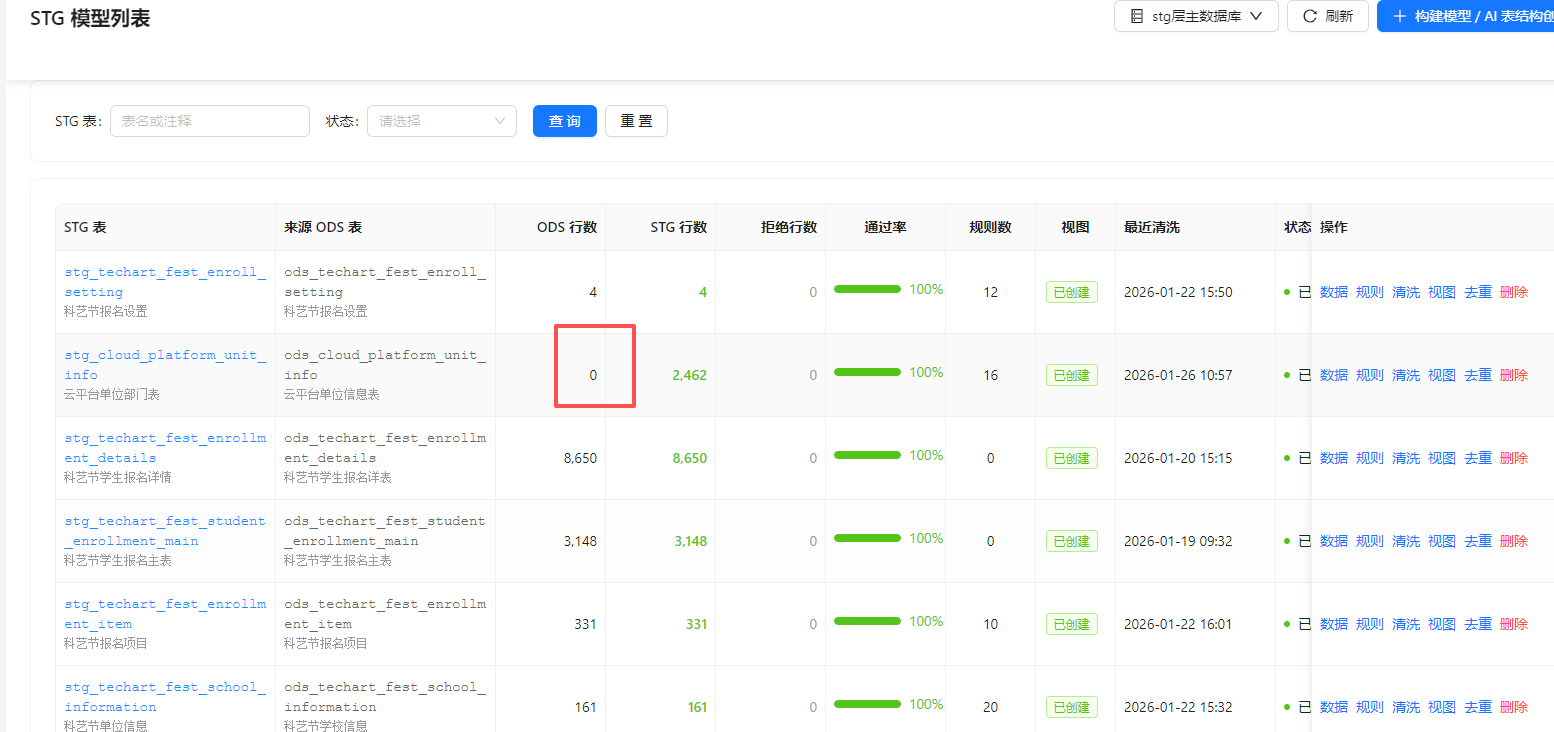Click the refresh icon button 刷新

tap(1327, 16)
